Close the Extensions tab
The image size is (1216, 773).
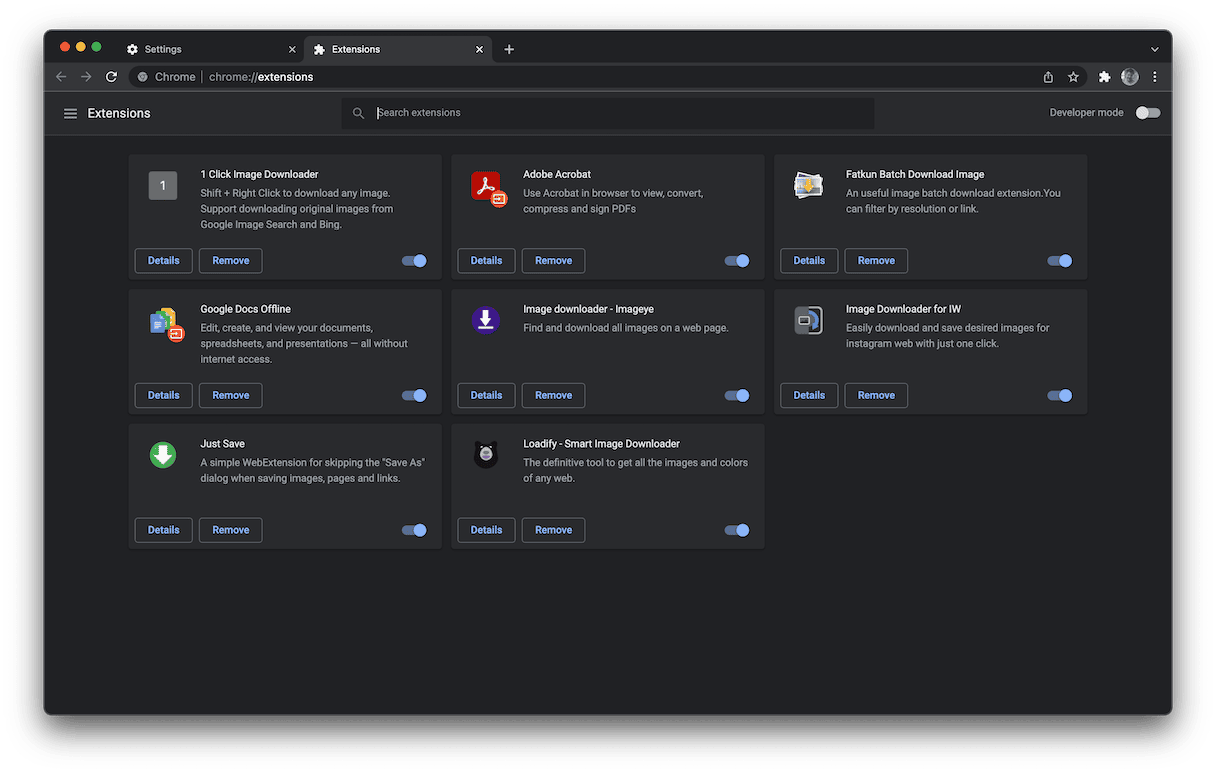tap(479, 49)
